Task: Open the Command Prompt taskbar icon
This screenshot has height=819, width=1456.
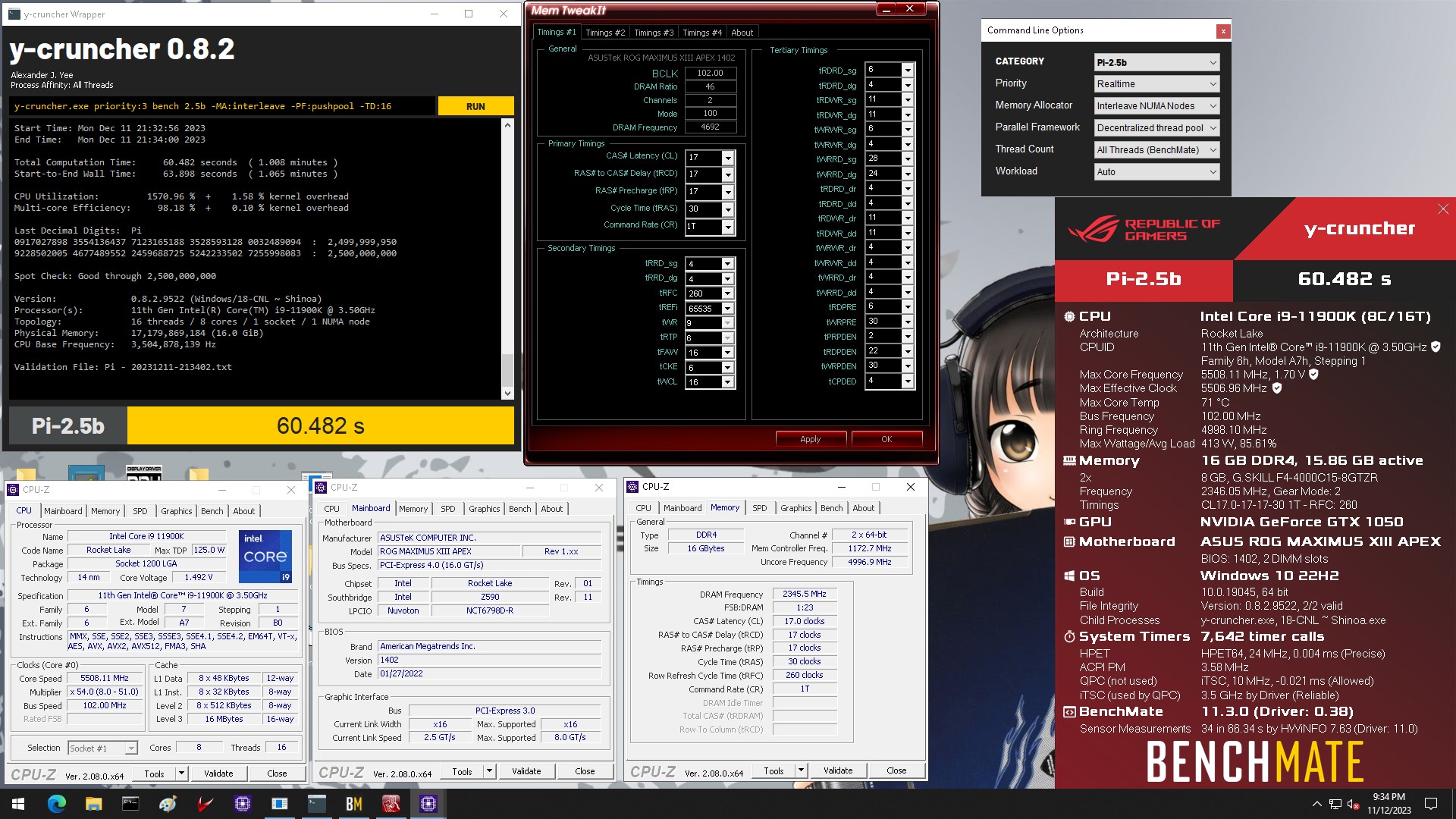Action: [130, 803]
